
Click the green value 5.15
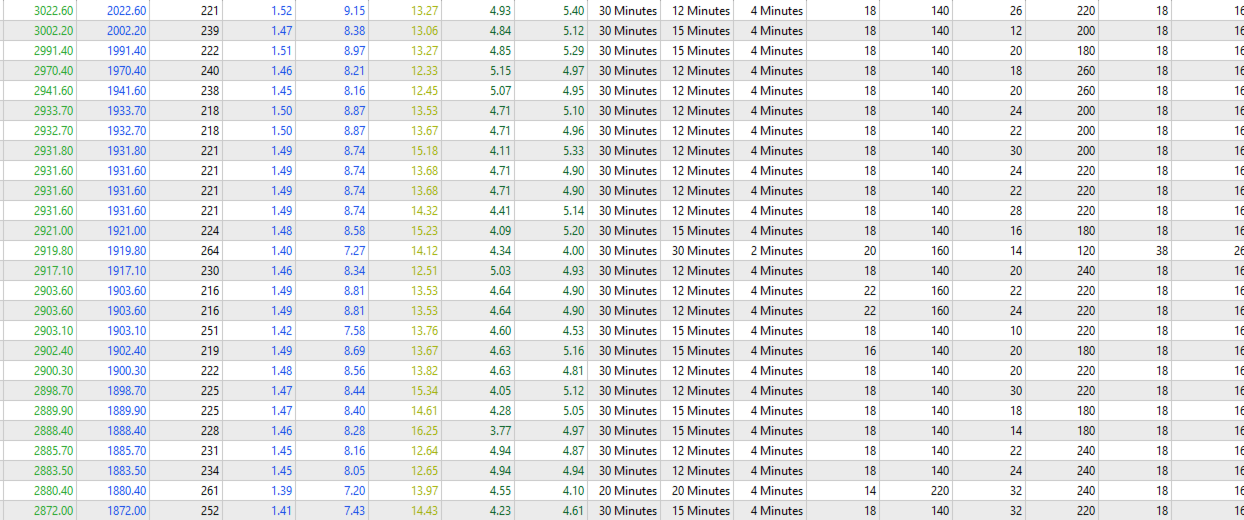point(501,71)
